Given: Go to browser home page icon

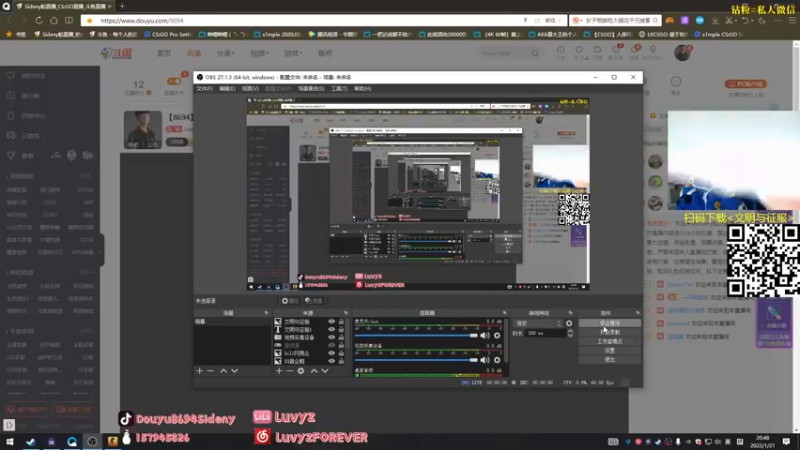Looking at the screenshot, I should (54, 20).
